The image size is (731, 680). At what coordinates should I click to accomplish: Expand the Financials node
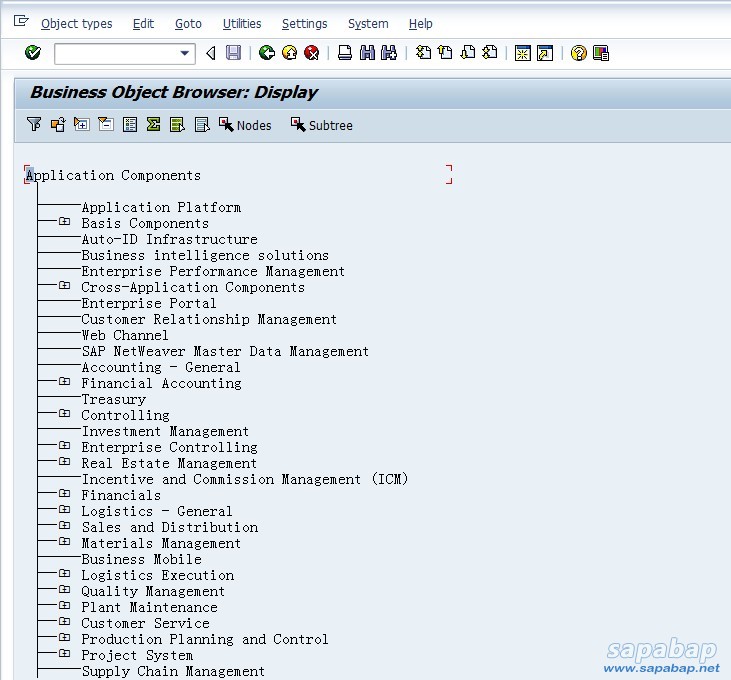click(x=64, y=493)
